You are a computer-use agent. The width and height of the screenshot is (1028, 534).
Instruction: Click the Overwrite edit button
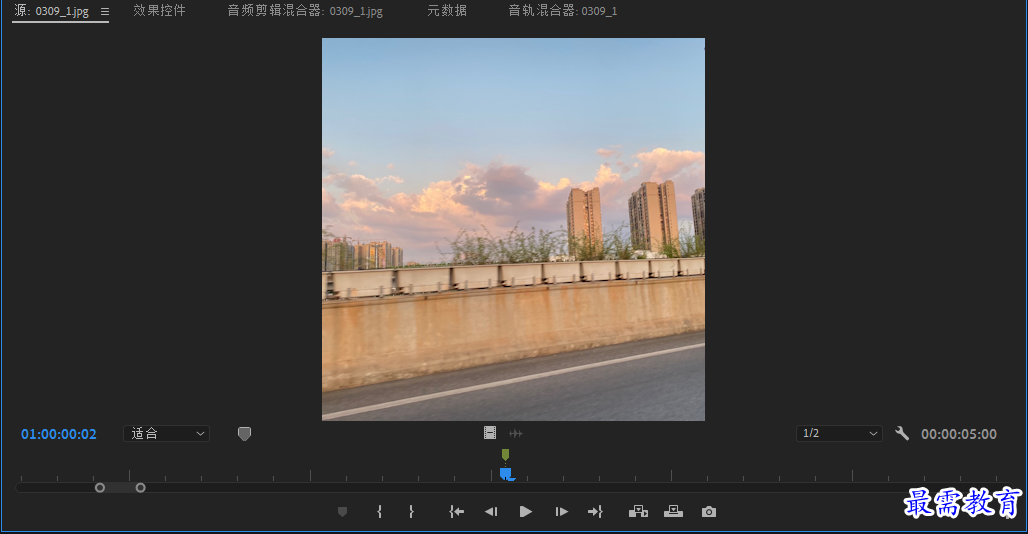[x=673, y=512]
